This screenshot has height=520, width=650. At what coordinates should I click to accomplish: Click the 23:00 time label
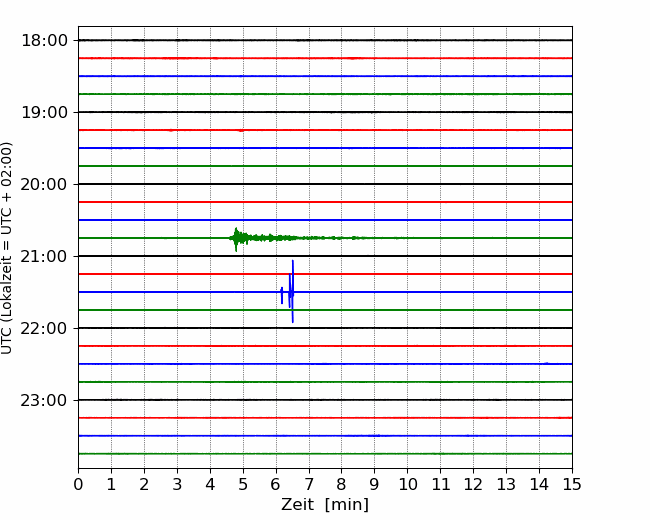(x=44, y=400)
